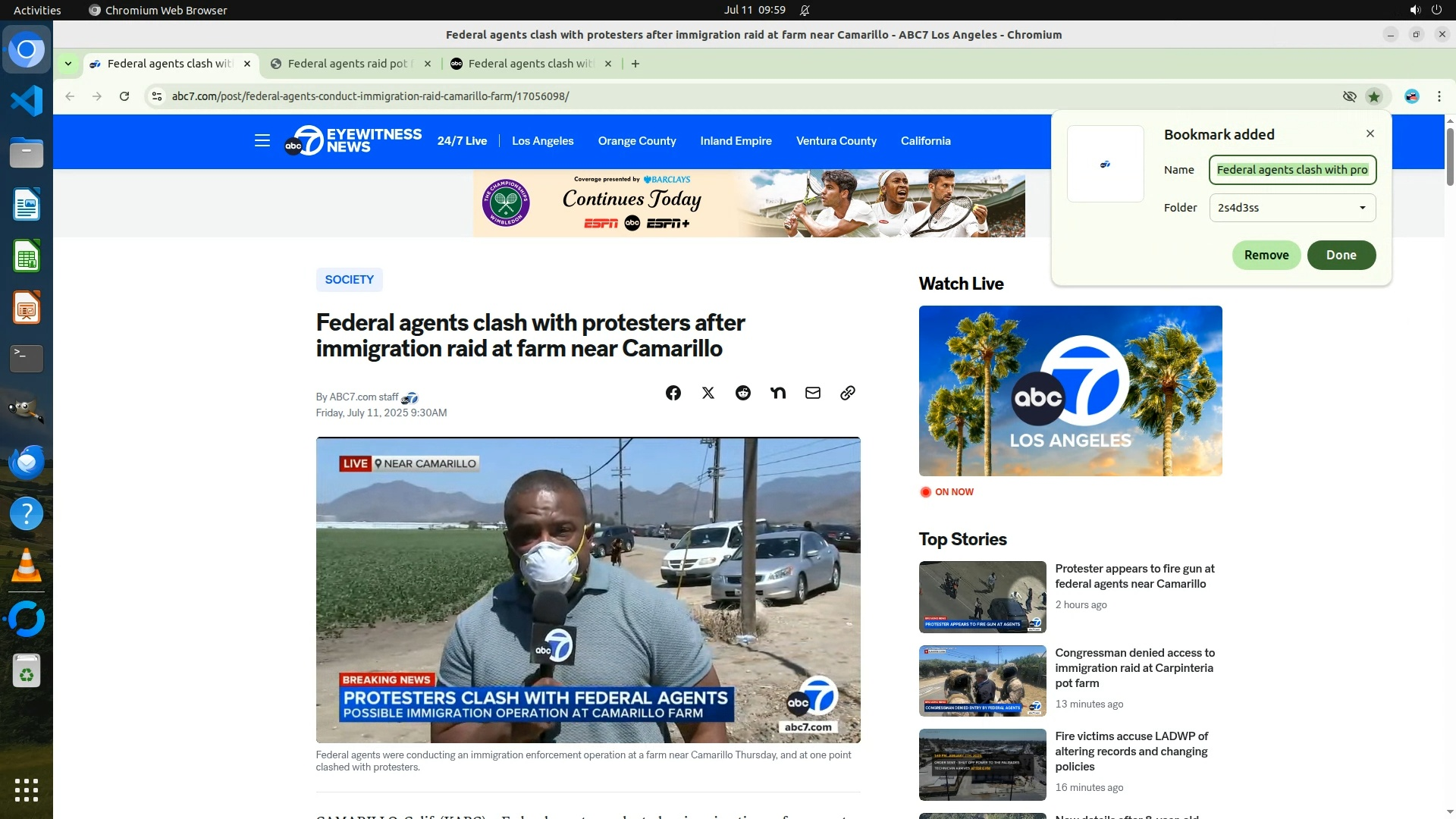The image size is (1456, 819).
Task: Toggle the bookmark star in address bar
Action: [x=1373, y=96]
